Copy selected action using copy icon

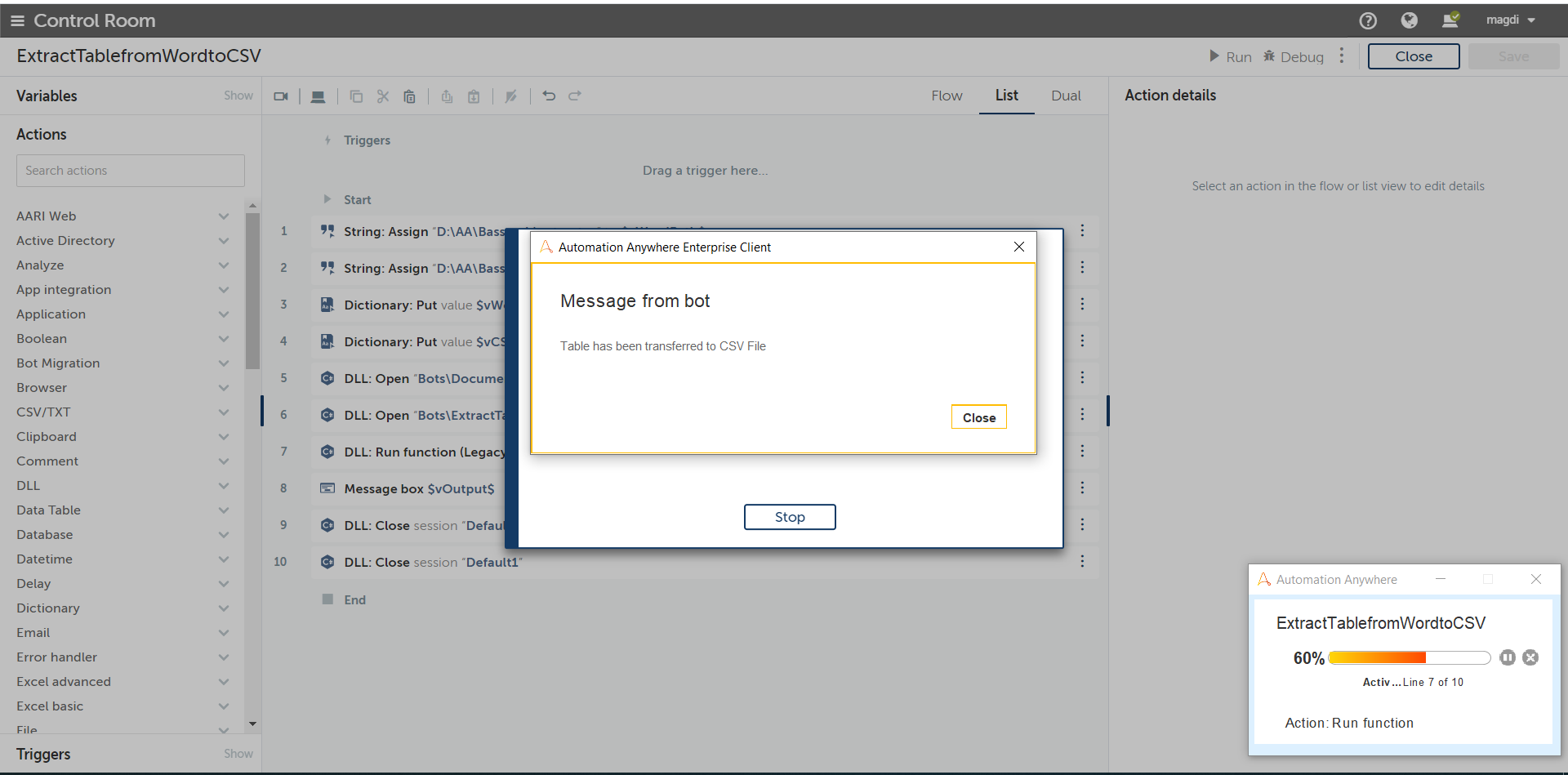pos(356,96)
